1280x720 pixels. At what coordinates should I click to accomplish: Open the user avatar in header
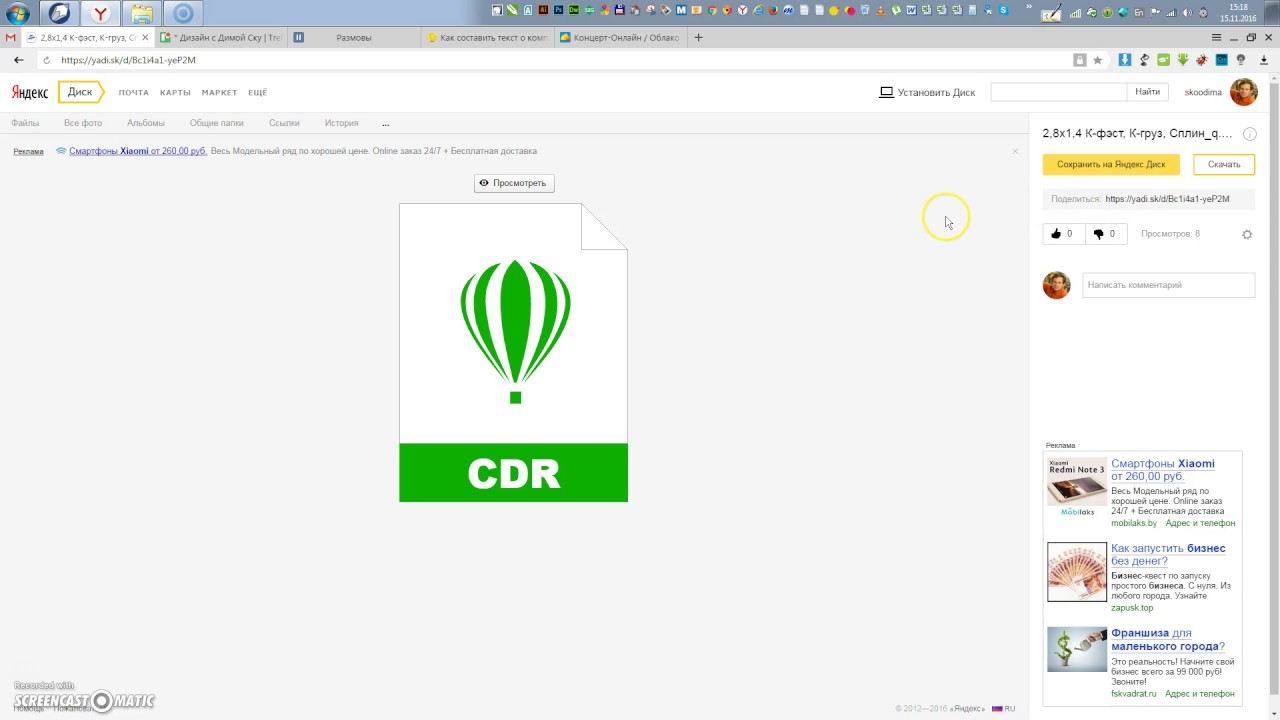coord(1243,92)
